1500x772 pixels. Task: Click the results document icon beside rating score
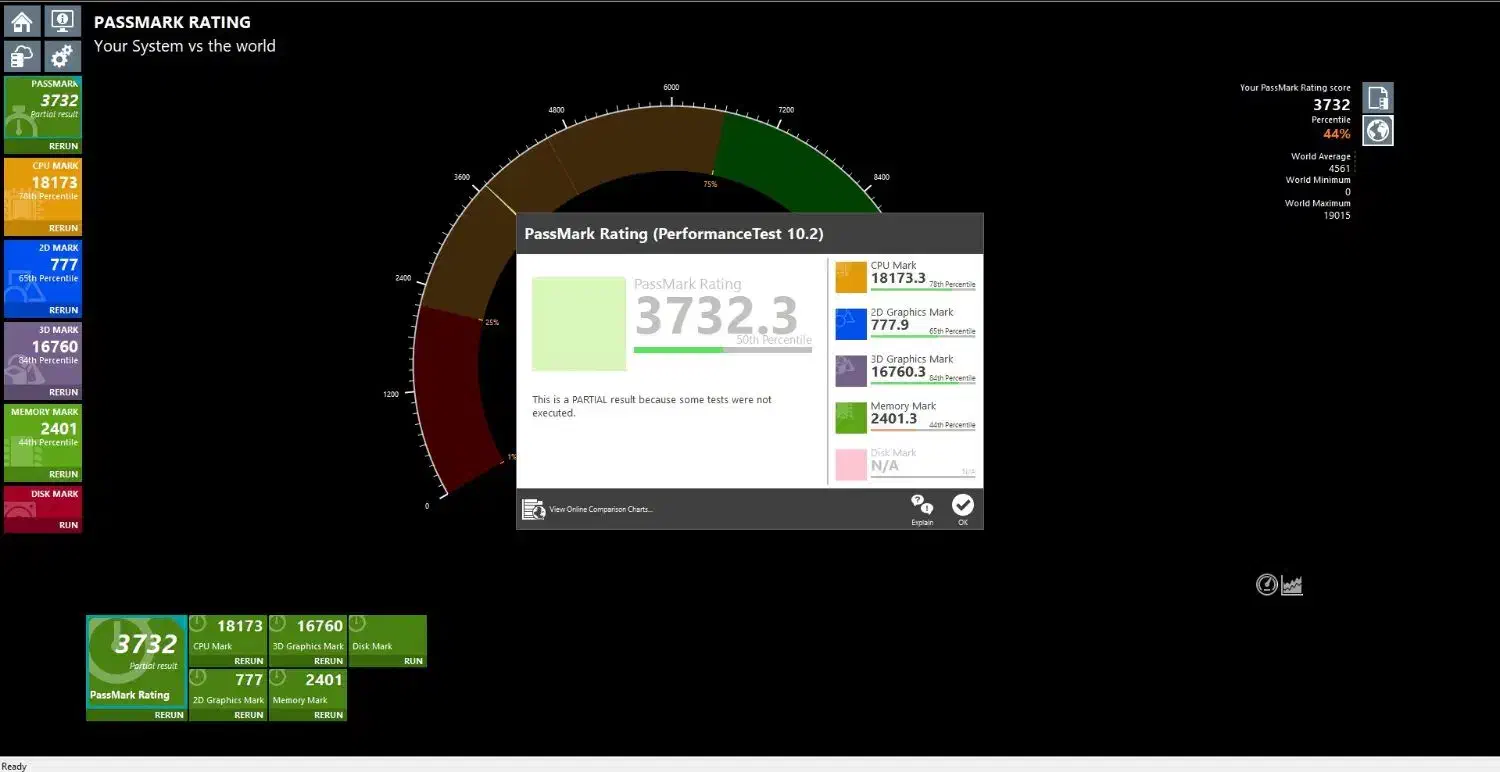click(x=1378, y=97)
